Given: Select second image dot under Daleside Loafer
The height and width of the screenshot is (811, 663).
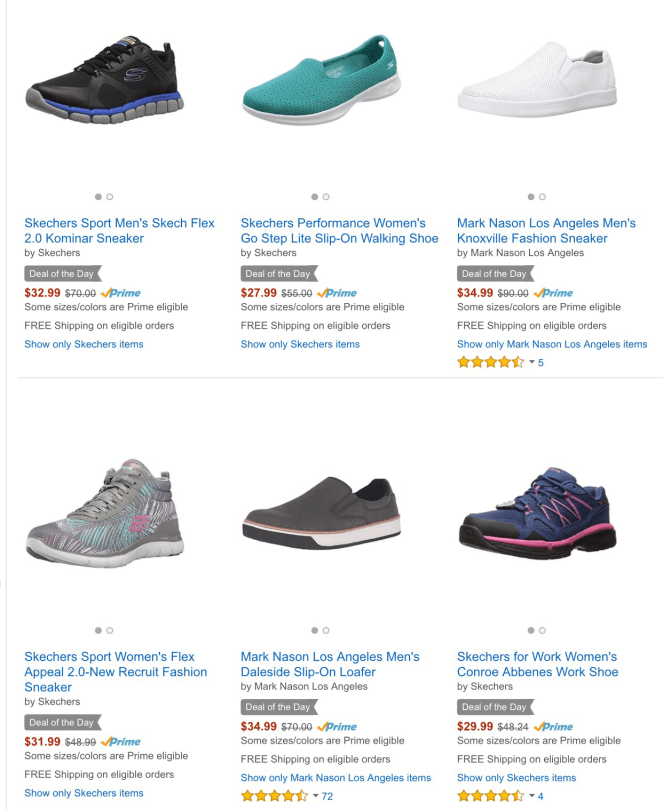Looking at the screenshot, I should [x=326, y=630].
